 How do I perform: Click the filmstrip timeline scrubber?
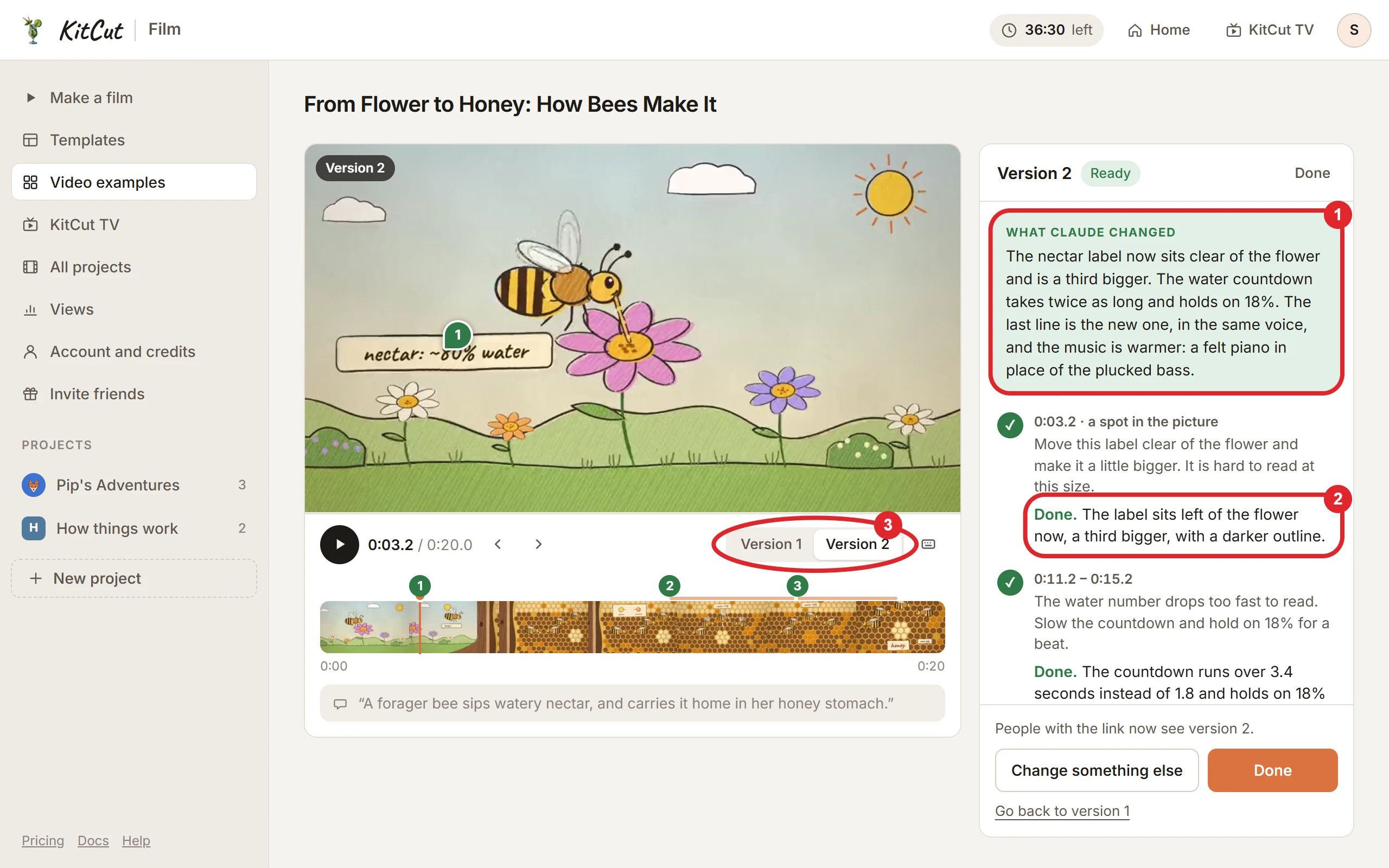coord(632,627)
